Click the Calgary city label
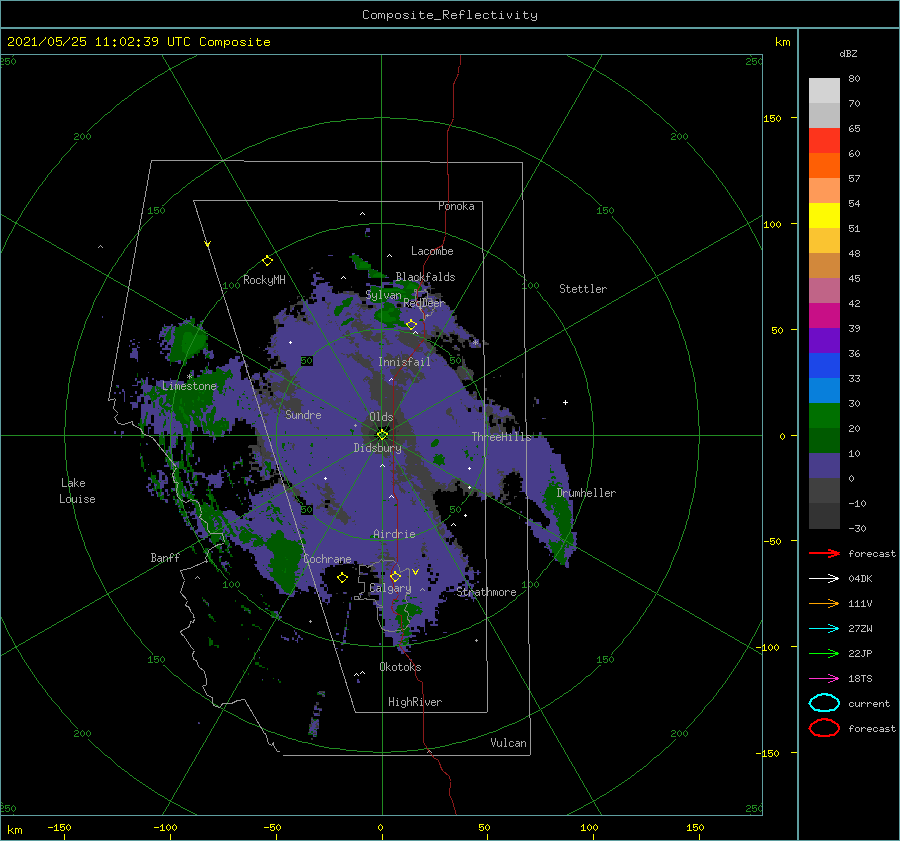 [390, 588]
